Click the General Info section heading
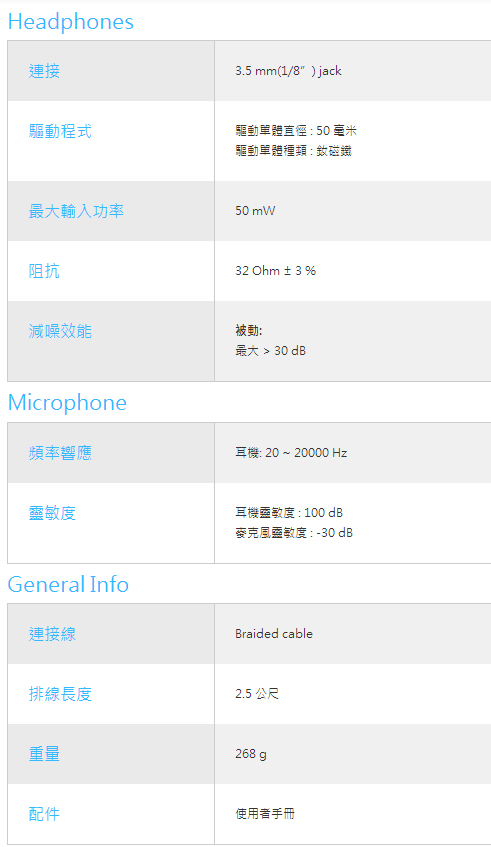The image size is (491, 847). pos(68,584)
